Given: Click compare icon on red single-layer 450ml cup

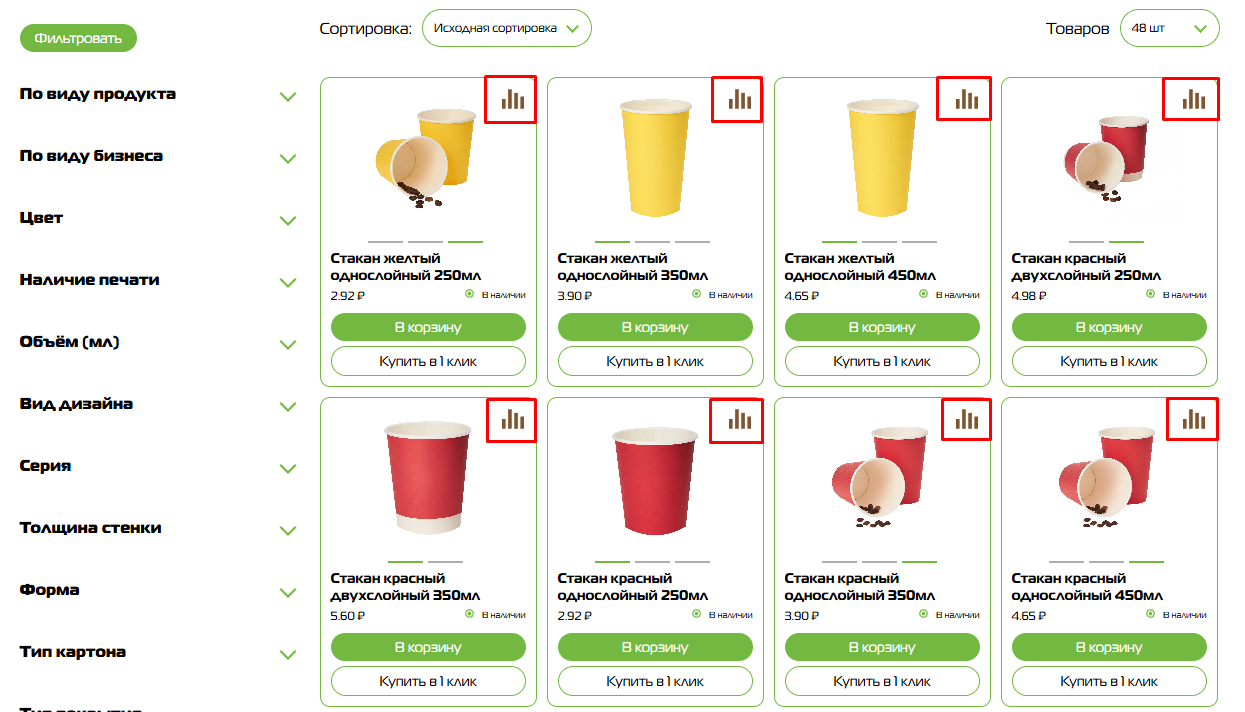Looking at the screenshot, I should click(x=1192, y=420).
